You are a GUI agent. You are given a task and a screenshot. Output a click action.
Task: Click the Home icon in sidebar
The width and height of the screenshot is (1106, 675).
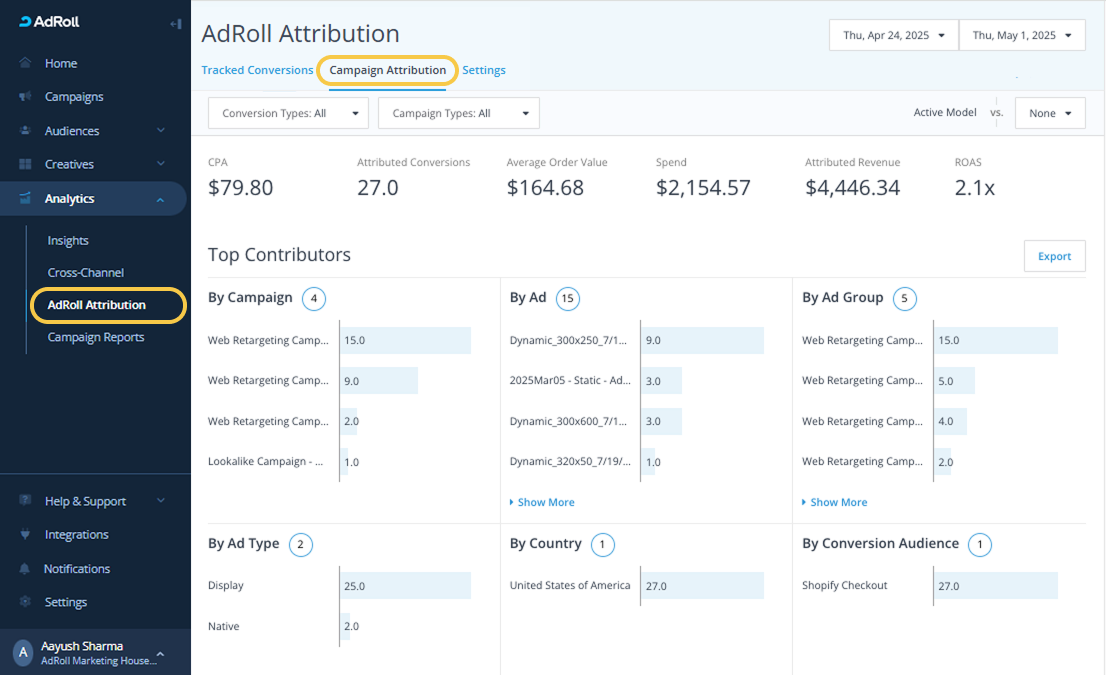24,63
